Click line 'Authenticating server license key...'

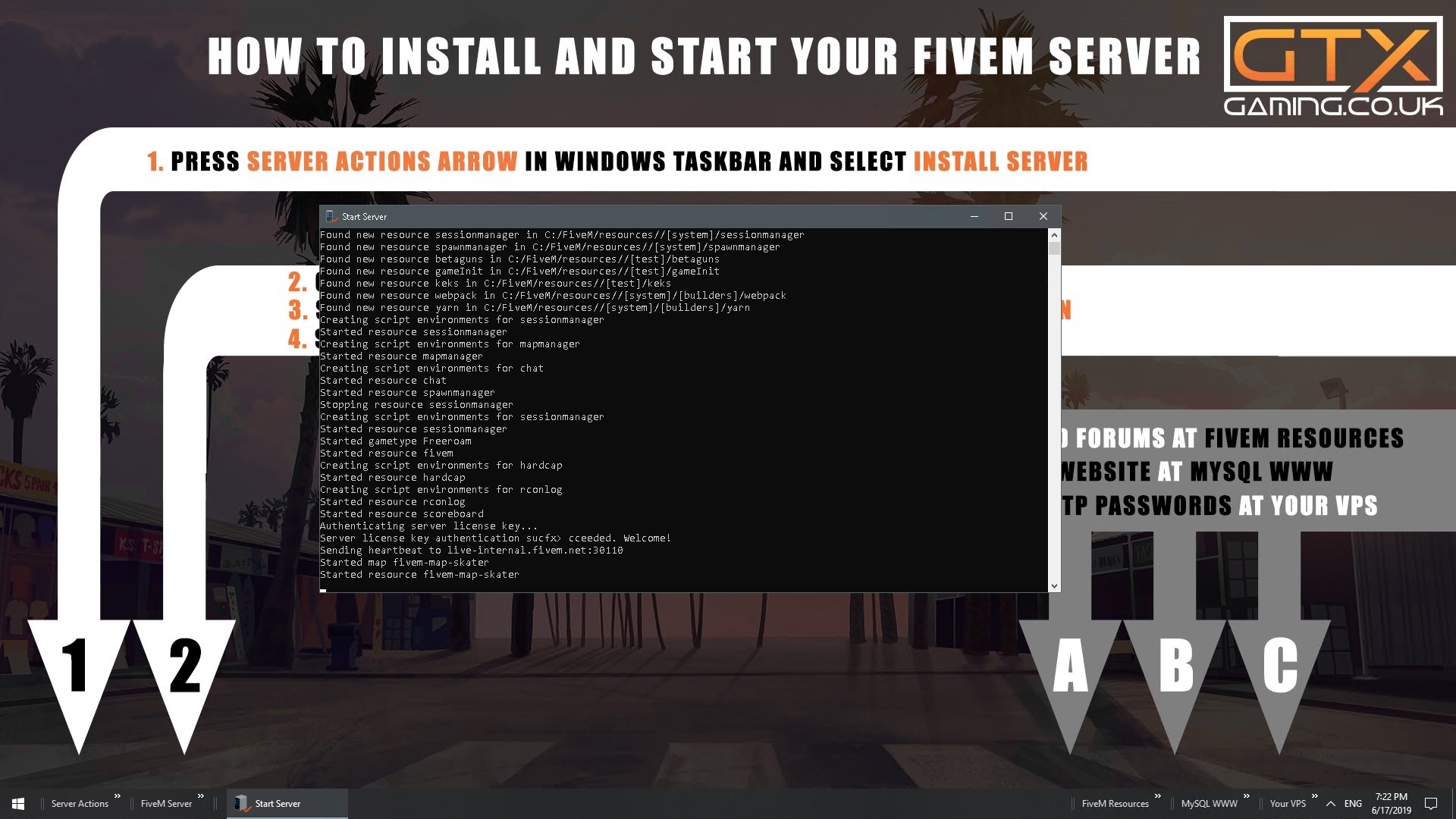coord(428,526)
